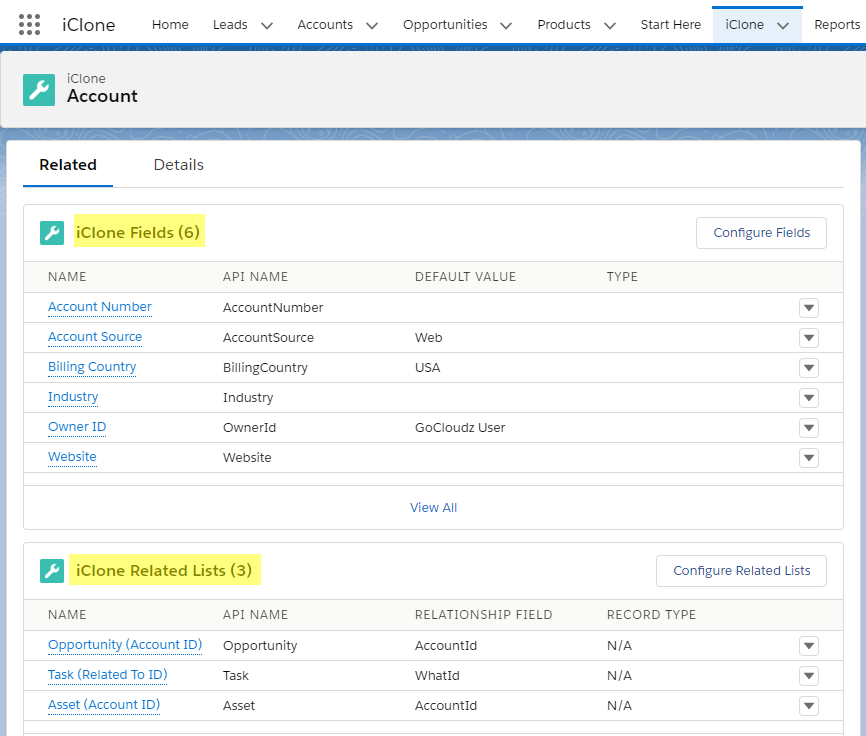Open the iClone Fields (6) list title
Screen dimensions: 866x736
point(138,232)
